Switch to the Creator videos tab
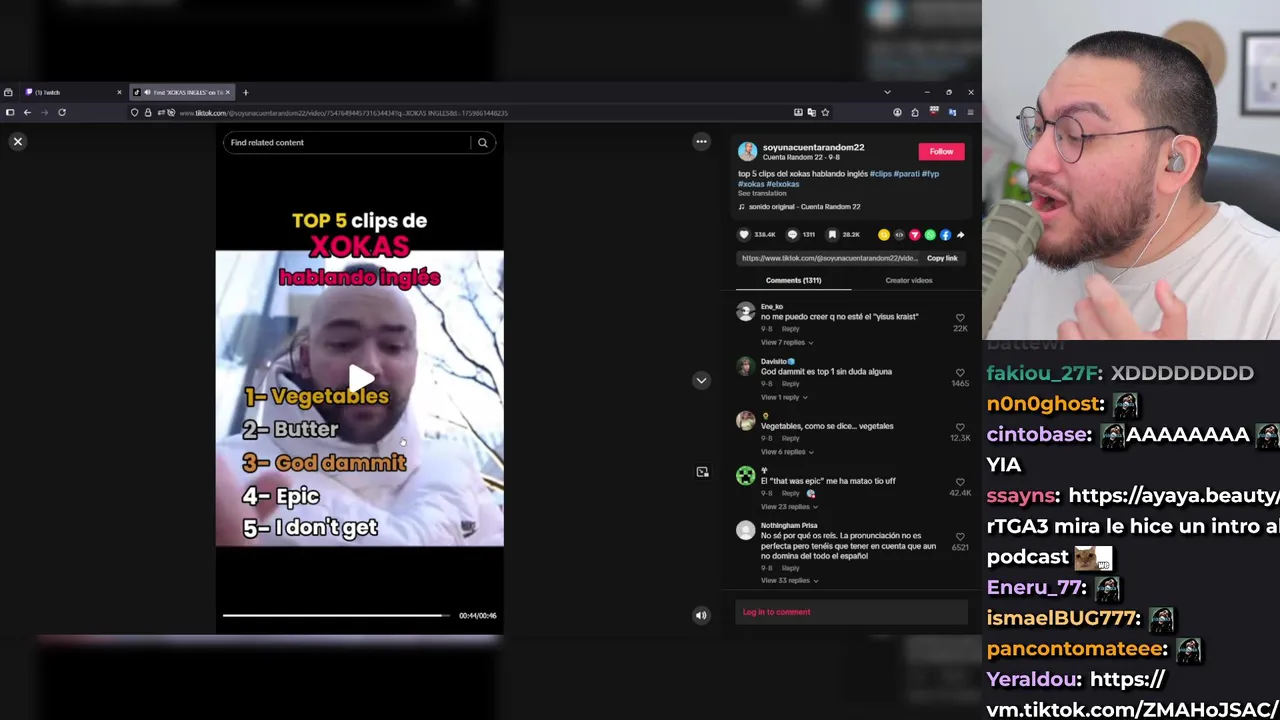 pyautogui.click(x=908, y=280)
